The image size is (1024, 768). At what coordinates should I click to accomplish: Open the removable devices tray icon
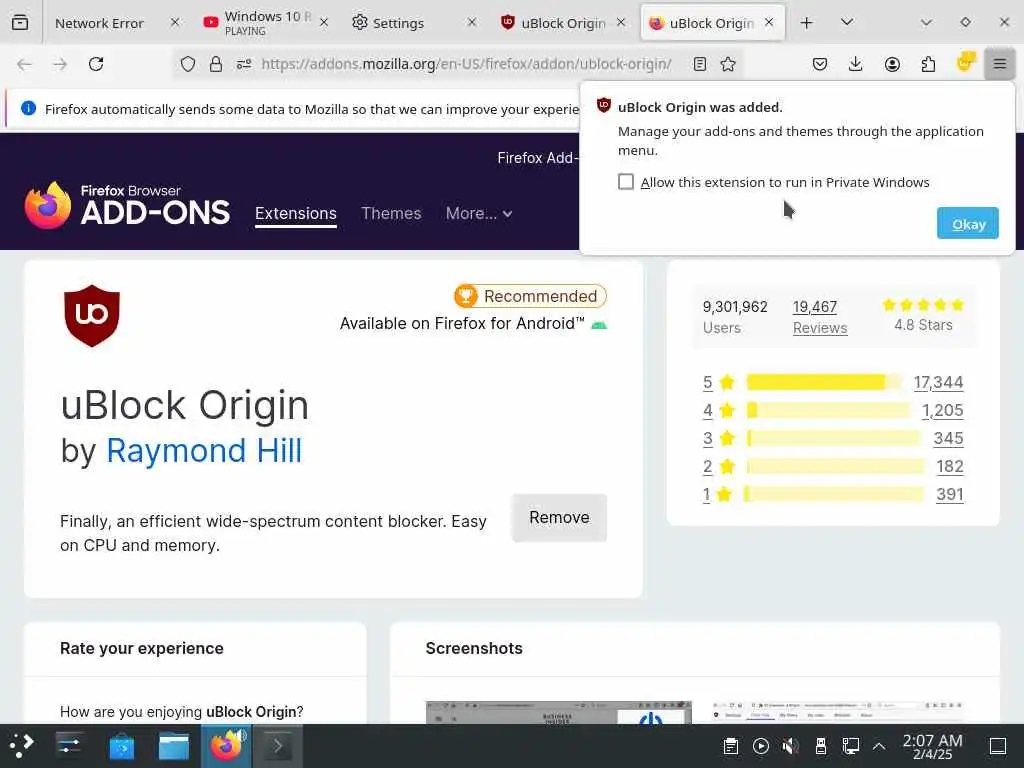821,746
